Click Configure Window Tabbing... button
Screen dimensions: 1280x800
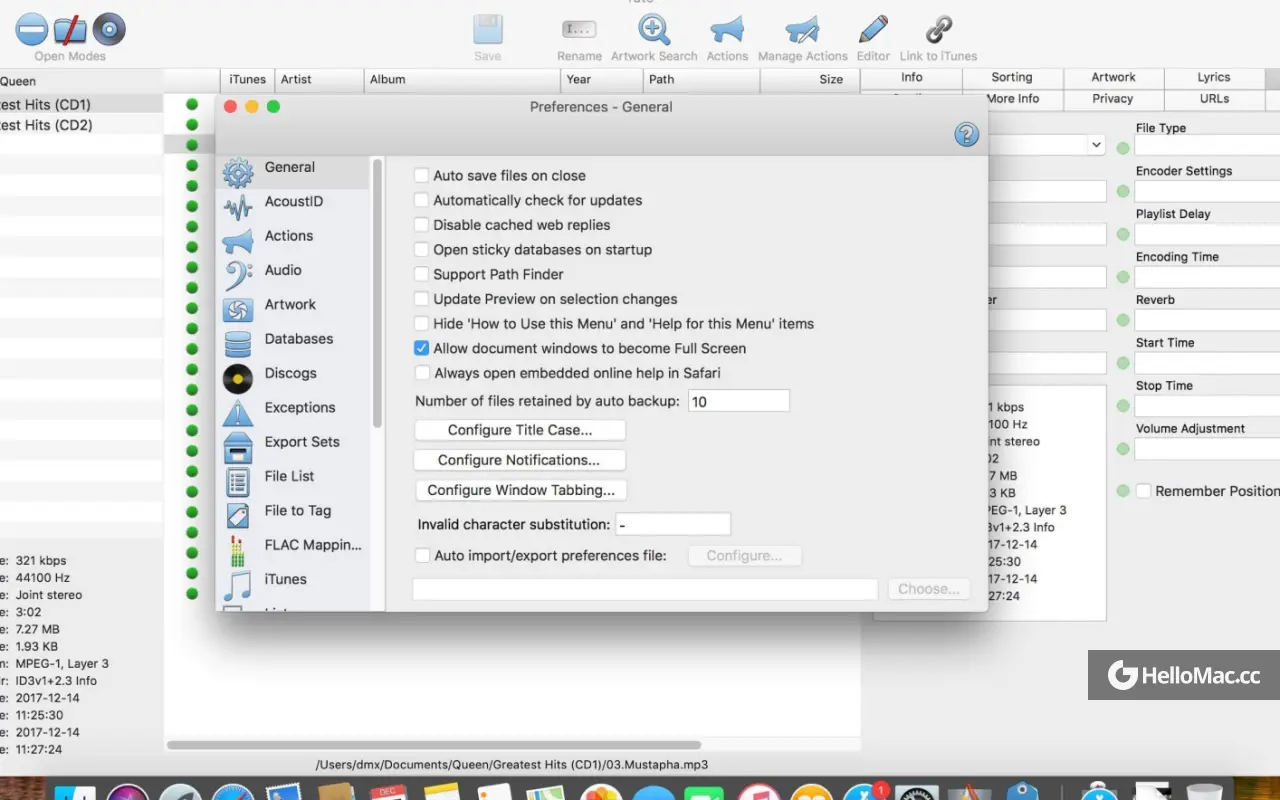pyautogui.click(x=520, y=490)
